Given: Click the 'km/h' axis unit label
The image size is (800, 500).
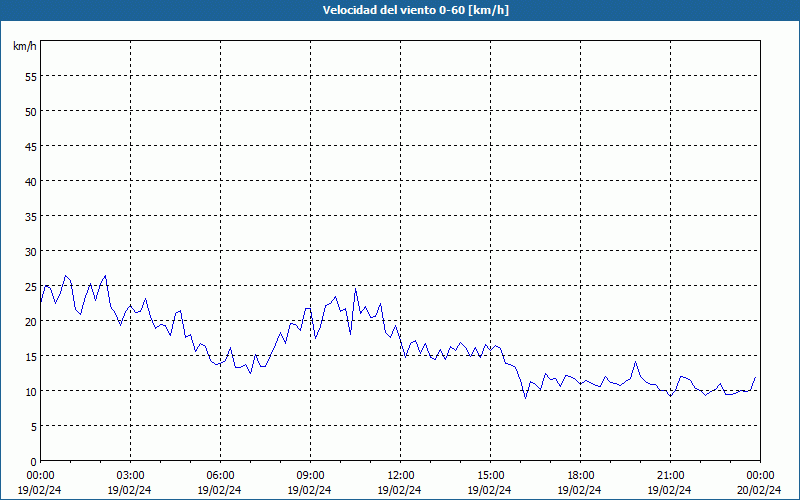Looking at the screenshot, I should [x=25, y=46].
